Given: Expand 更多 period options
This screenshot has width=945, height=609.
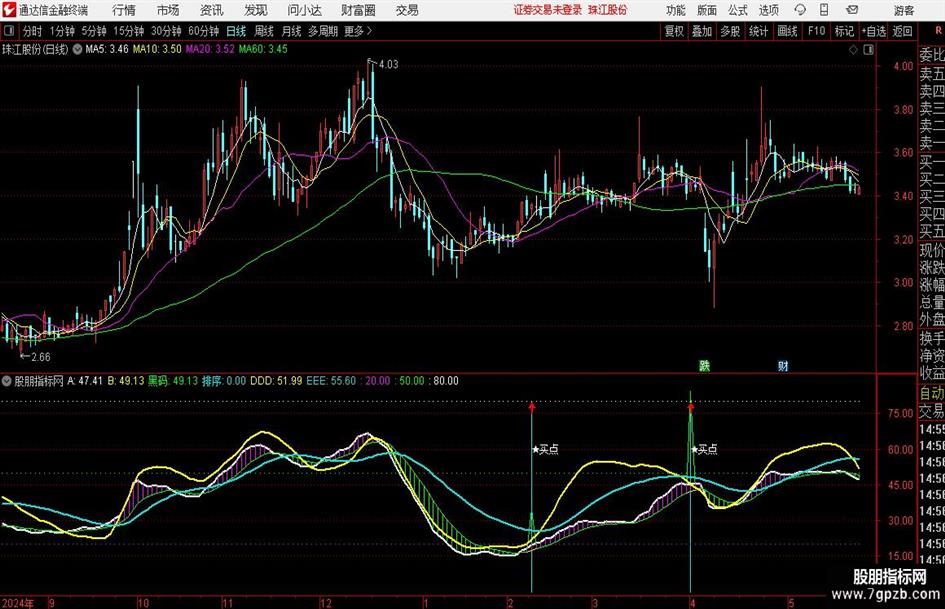Looking at the screenshot, I should 356,31.
